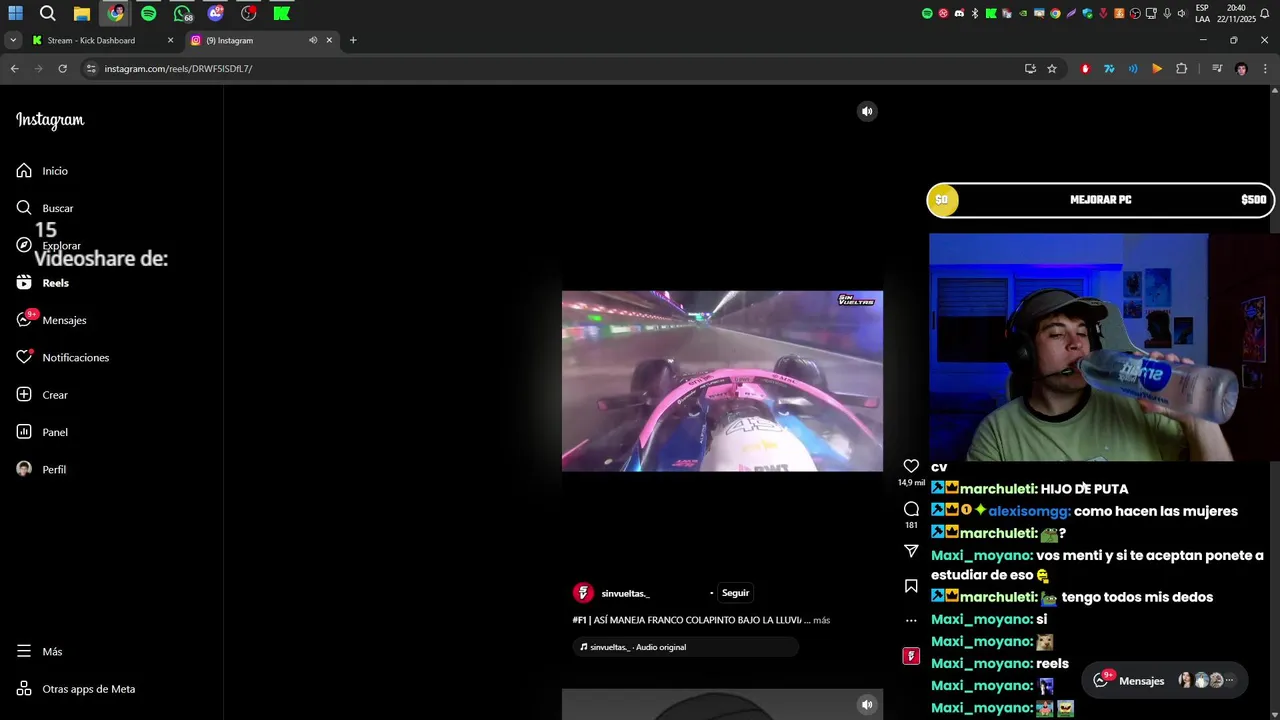Click sinvueltas audio avatar beside reel
This screenshot has width=1280, height=720.
click(x=911, y=656)
